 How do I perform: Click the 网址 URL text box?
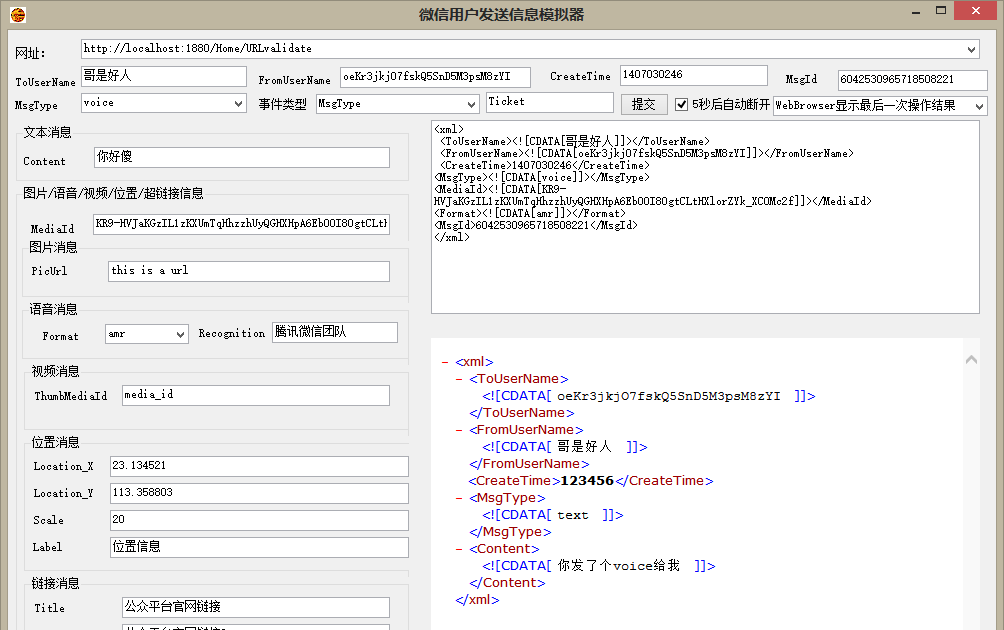point(530,49)
